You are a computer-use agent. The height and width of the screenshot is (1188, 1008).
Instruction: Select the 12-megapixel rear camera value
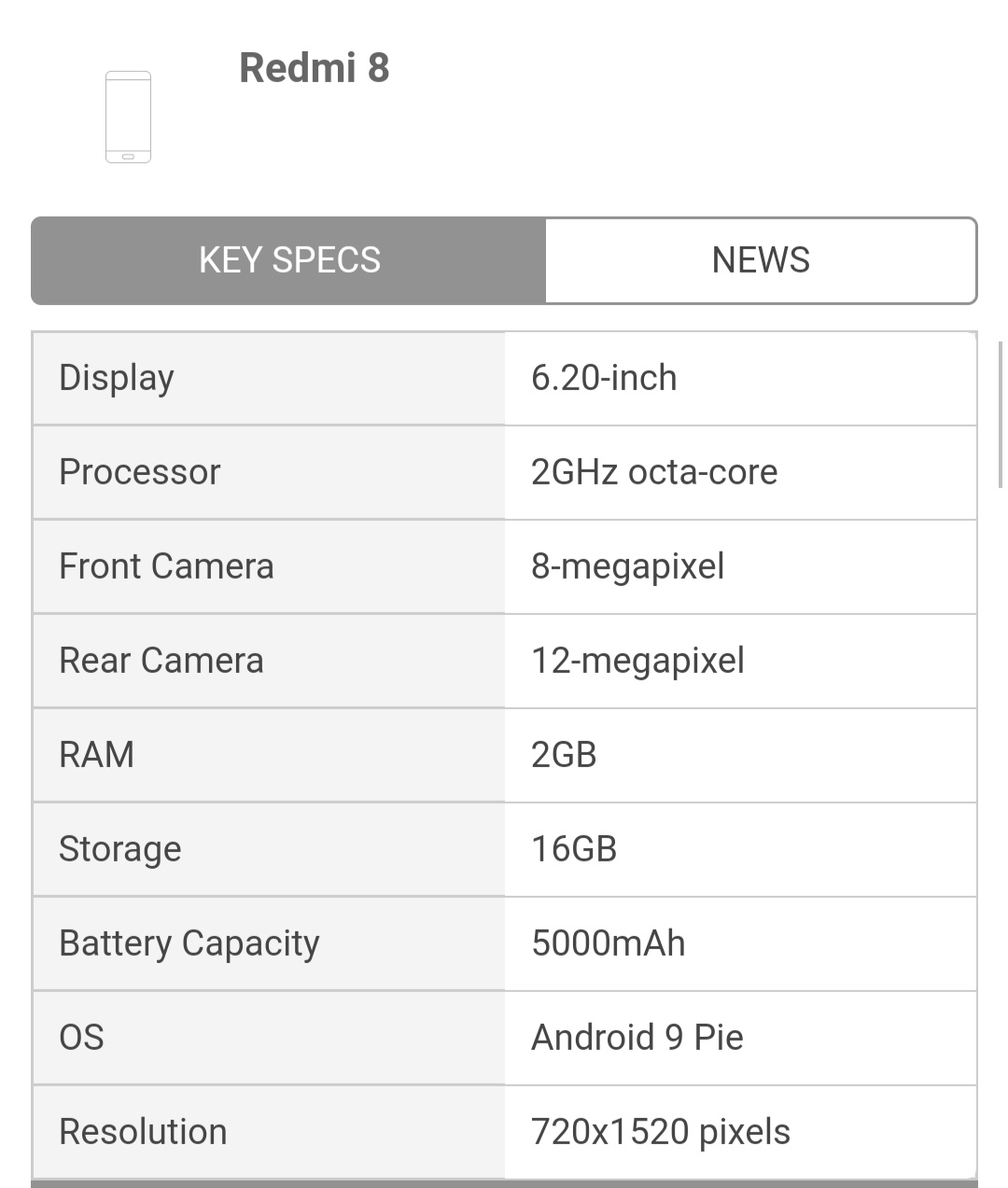[x=637, y=661]
